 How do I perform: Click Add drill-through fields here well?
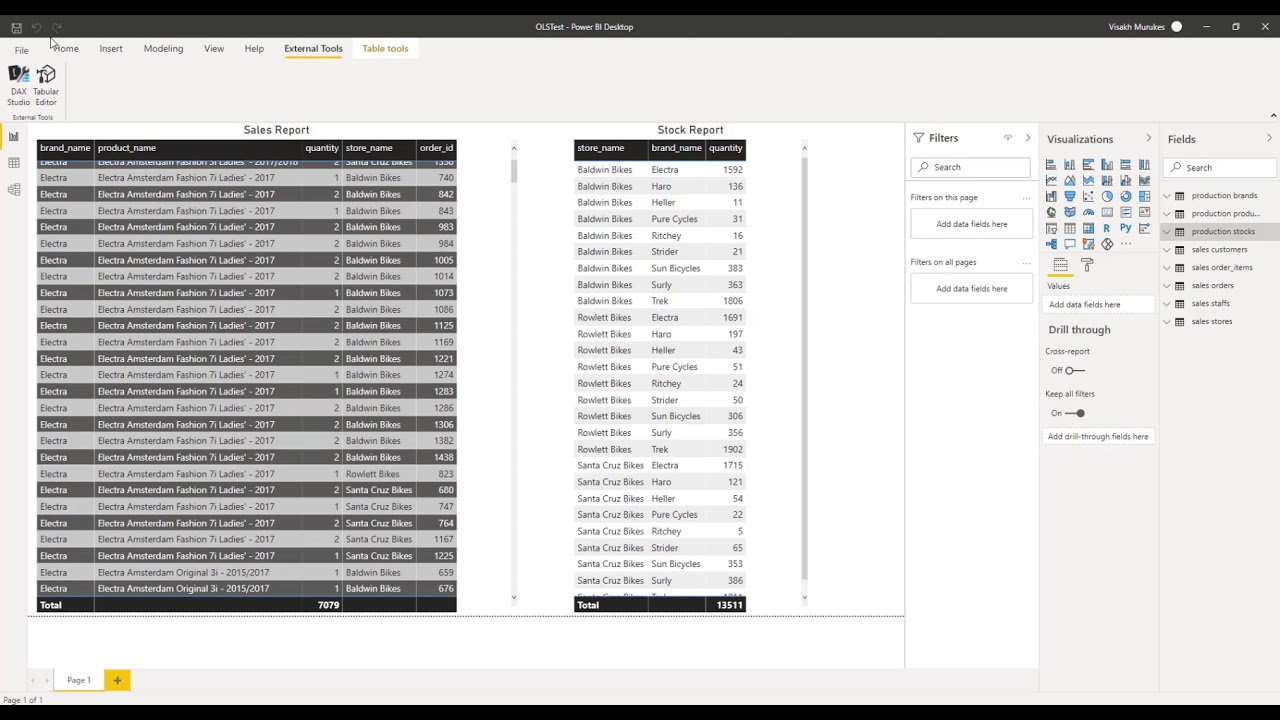click(x=1098, y=436)
